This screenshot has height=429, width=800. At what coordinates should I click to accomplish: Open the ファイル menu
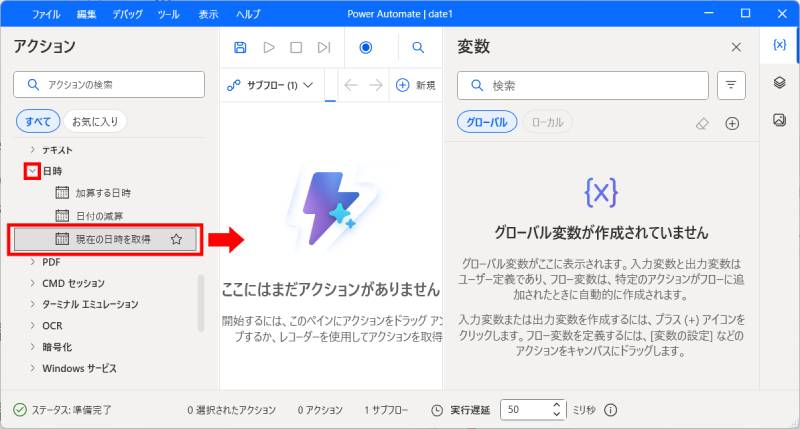[x=46, y=14]
